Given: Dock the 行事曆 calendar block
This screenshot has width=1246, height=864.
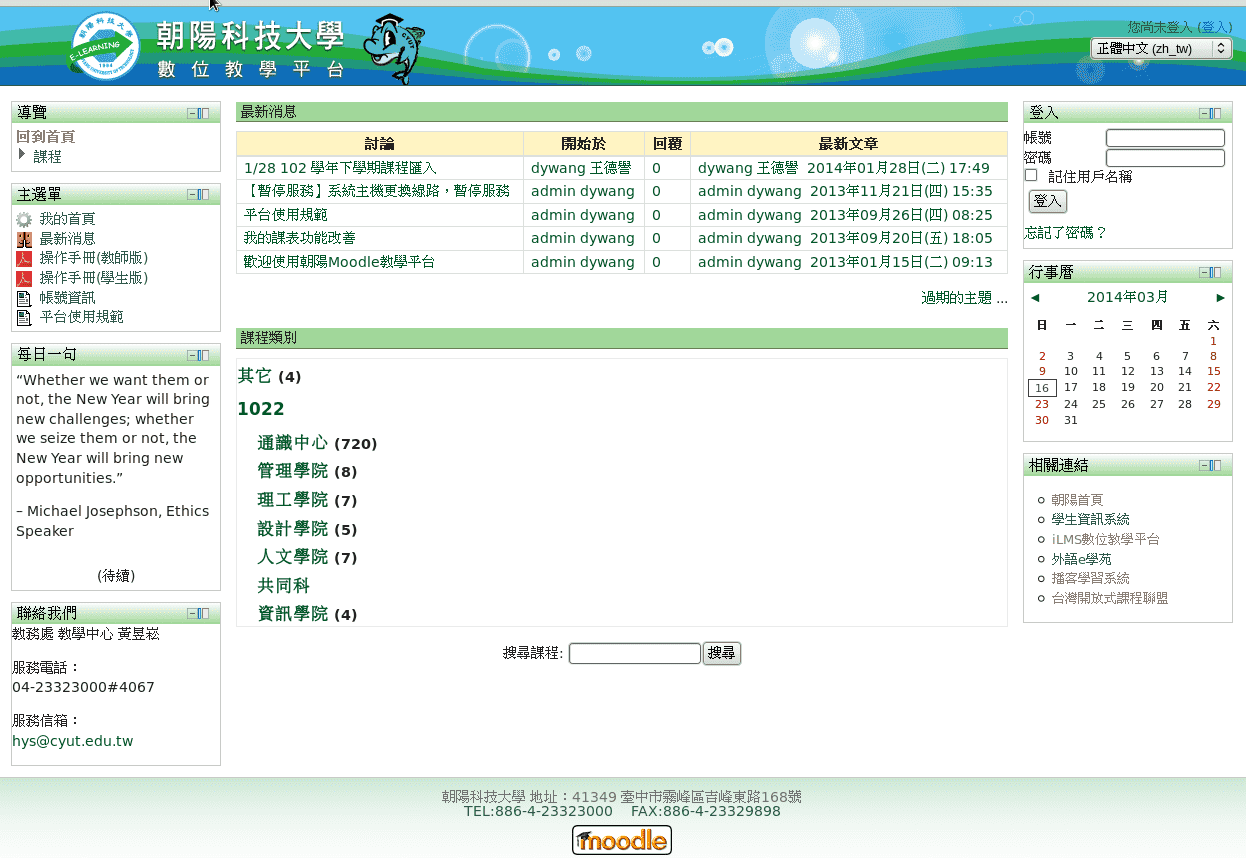Looking at the screenshot, I should click(x=1216, y=272).
